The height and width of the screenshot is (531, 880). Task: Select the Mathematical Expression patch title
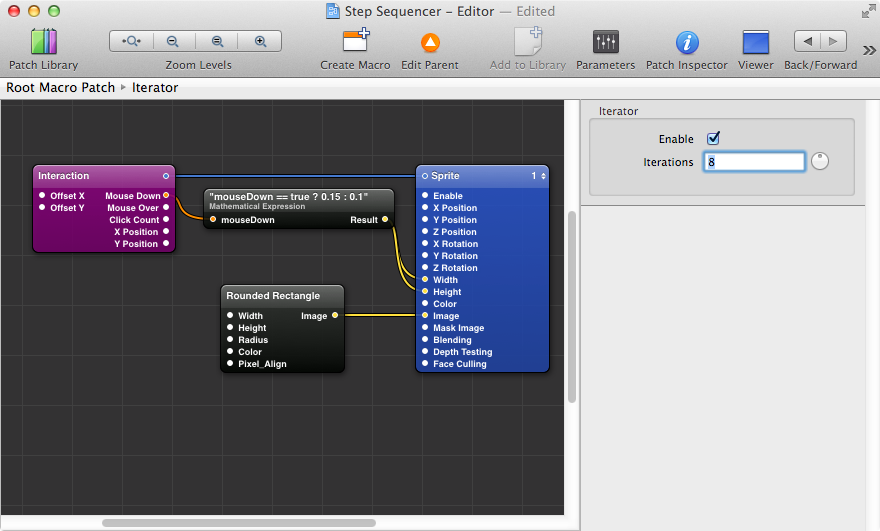coord(288,197)
